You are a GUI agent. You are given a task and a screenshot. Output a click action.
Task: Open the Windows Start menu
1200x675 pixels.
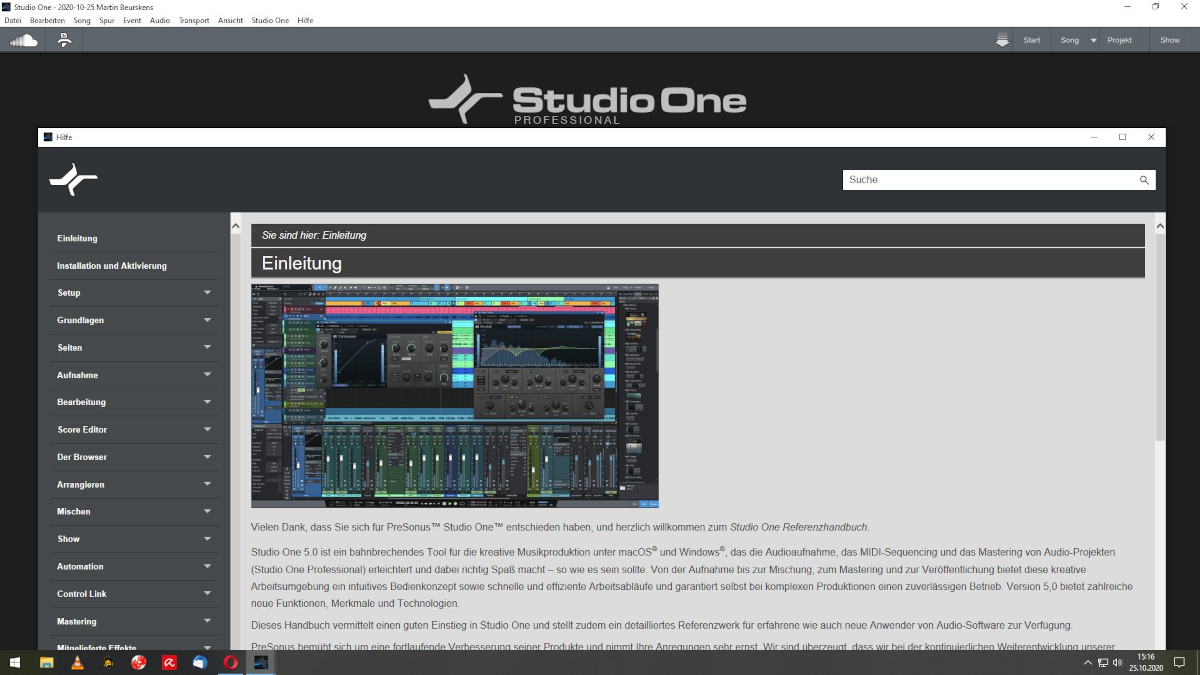tap(16, 662)
